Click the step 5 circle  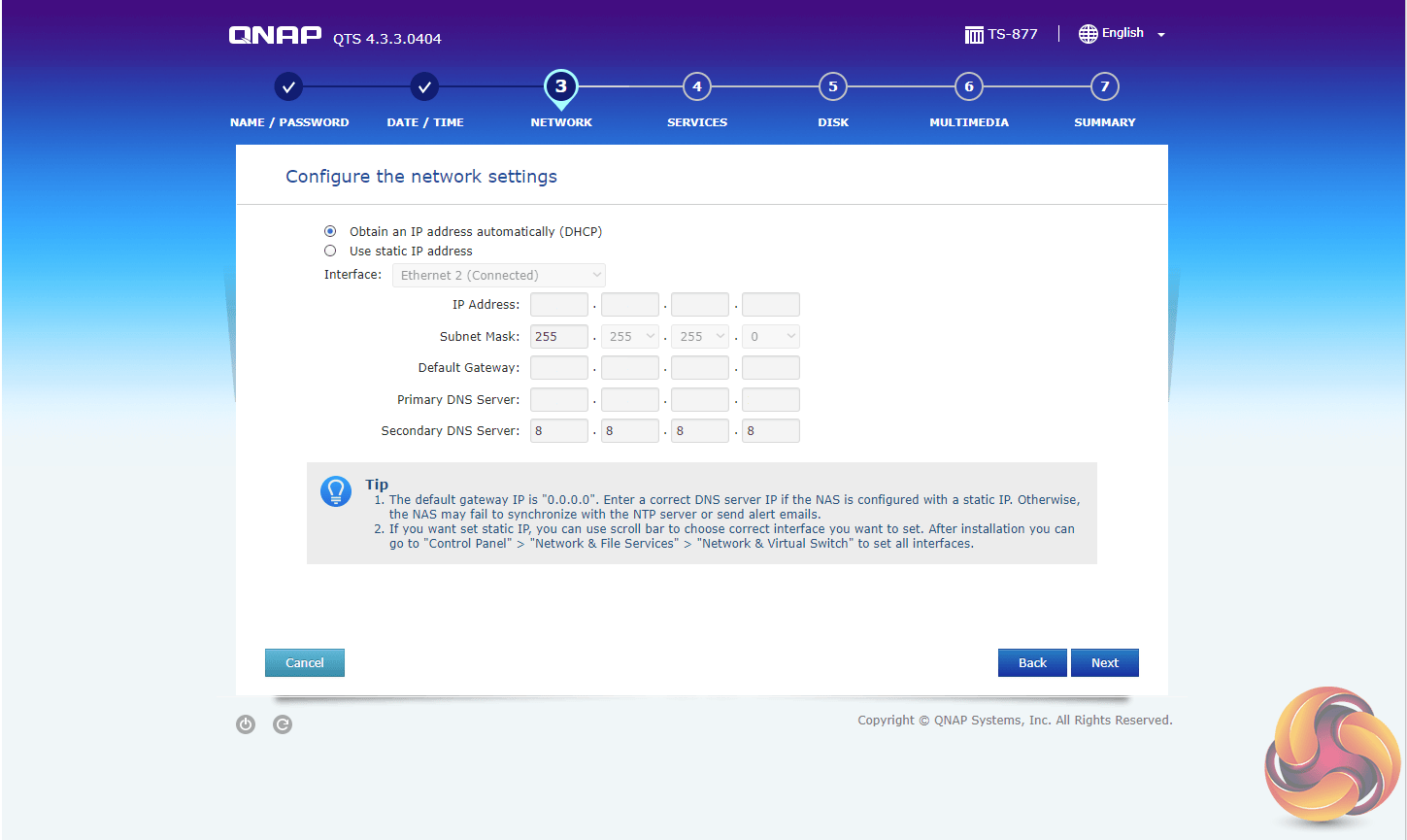point(833,86)
